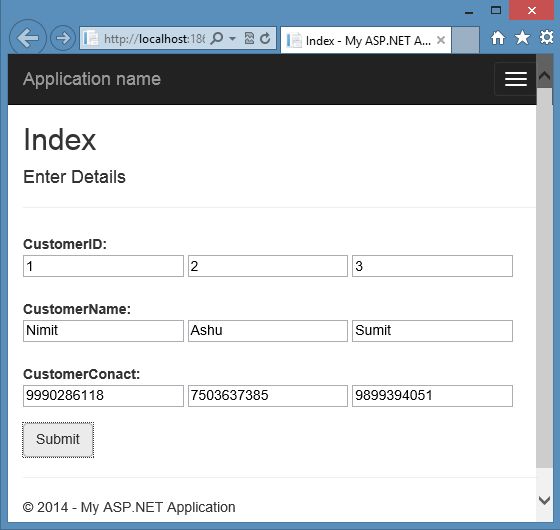The width and height of the screenshot is (560, 530).
Task: Focus the CustomerName field with Ashu
Action: [x=268, y=331]
